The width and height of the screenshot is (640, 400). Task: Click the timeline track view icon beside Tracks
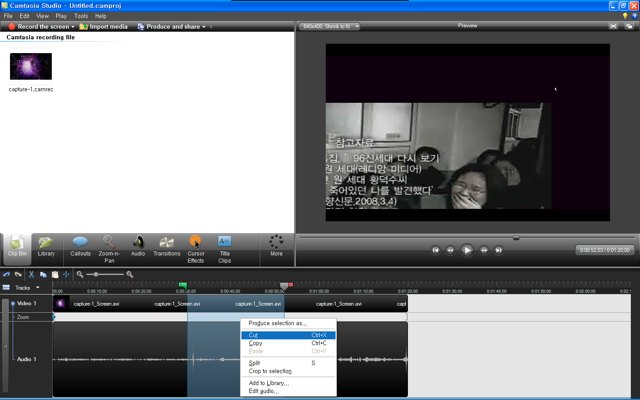pos(6,288)
